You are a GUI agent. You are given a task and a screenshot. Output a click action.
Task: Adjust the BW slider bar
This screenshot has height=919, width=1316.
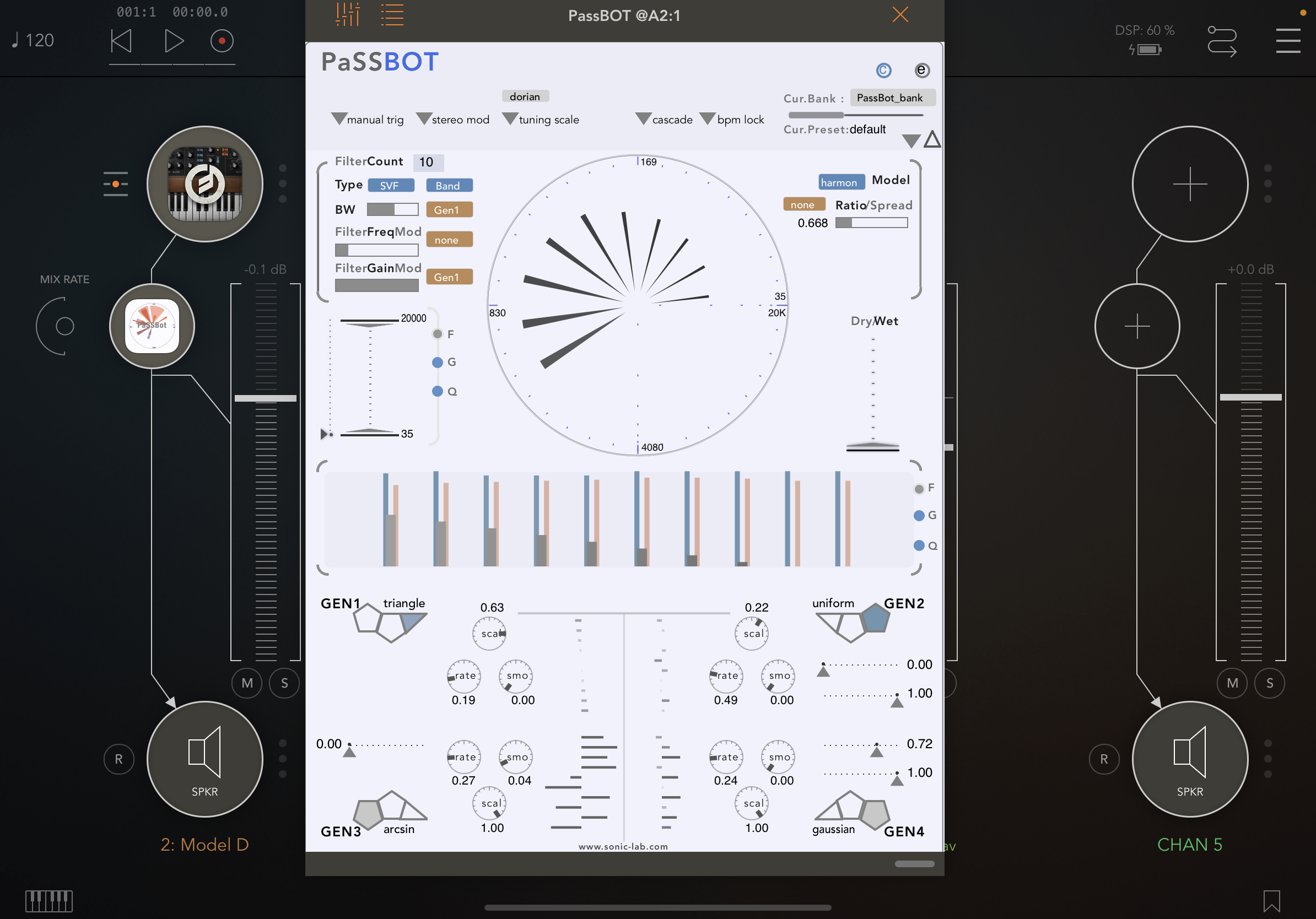[392, 210]
